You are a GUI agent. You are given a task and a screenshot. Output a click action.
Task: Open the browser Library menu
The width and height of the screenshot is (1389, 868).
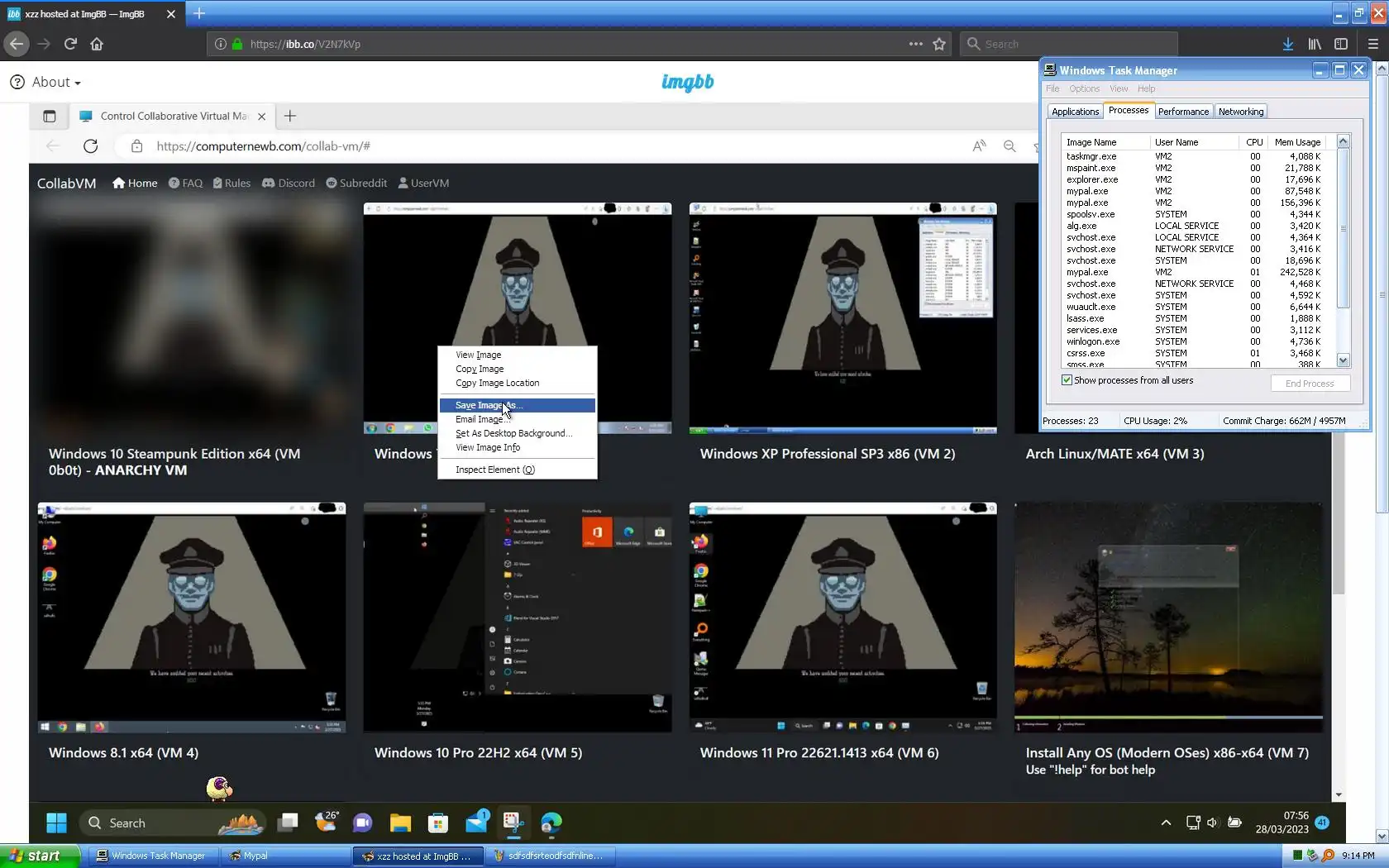[1315, 44]
